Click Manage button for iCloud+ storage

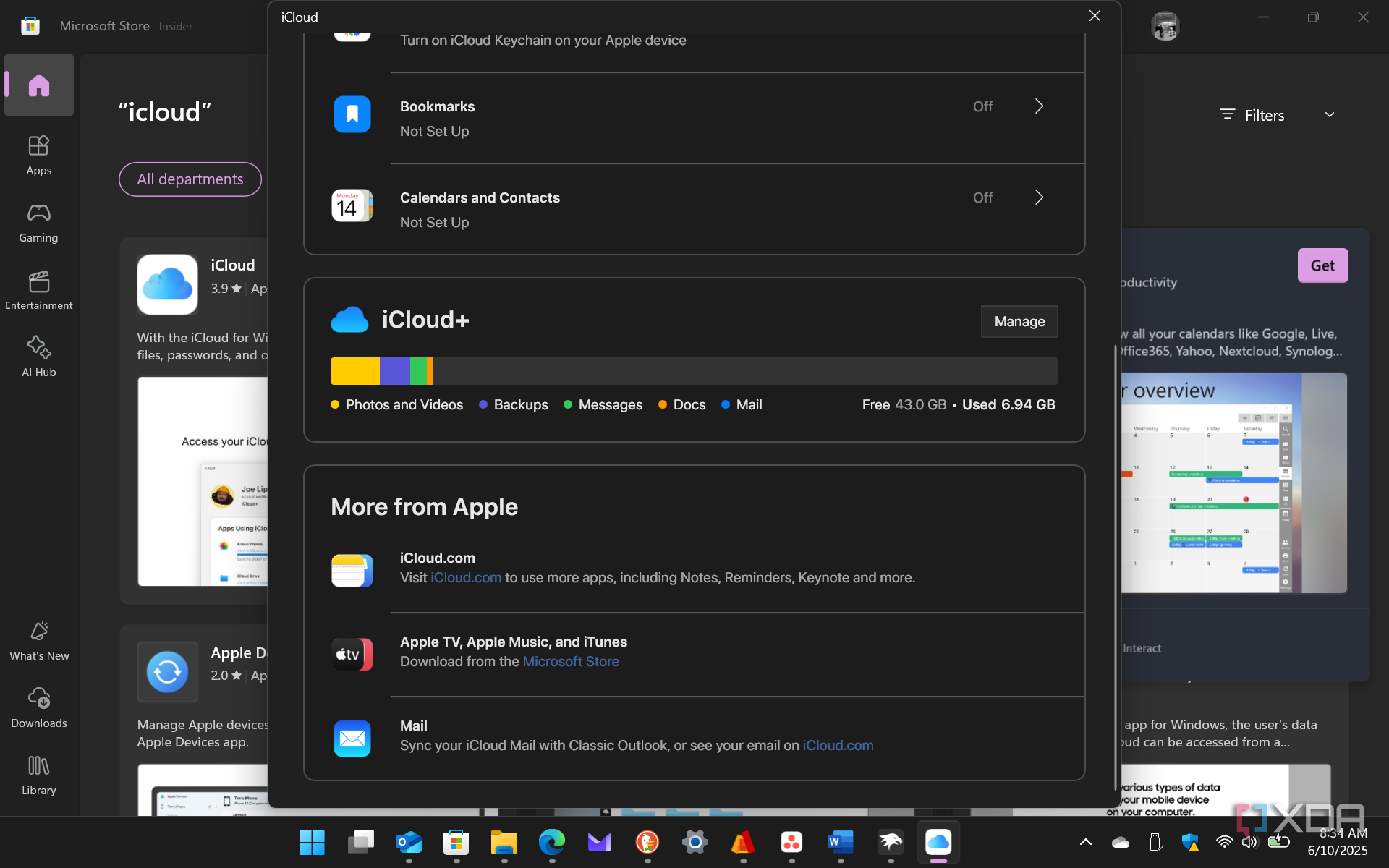(1019, 321)
